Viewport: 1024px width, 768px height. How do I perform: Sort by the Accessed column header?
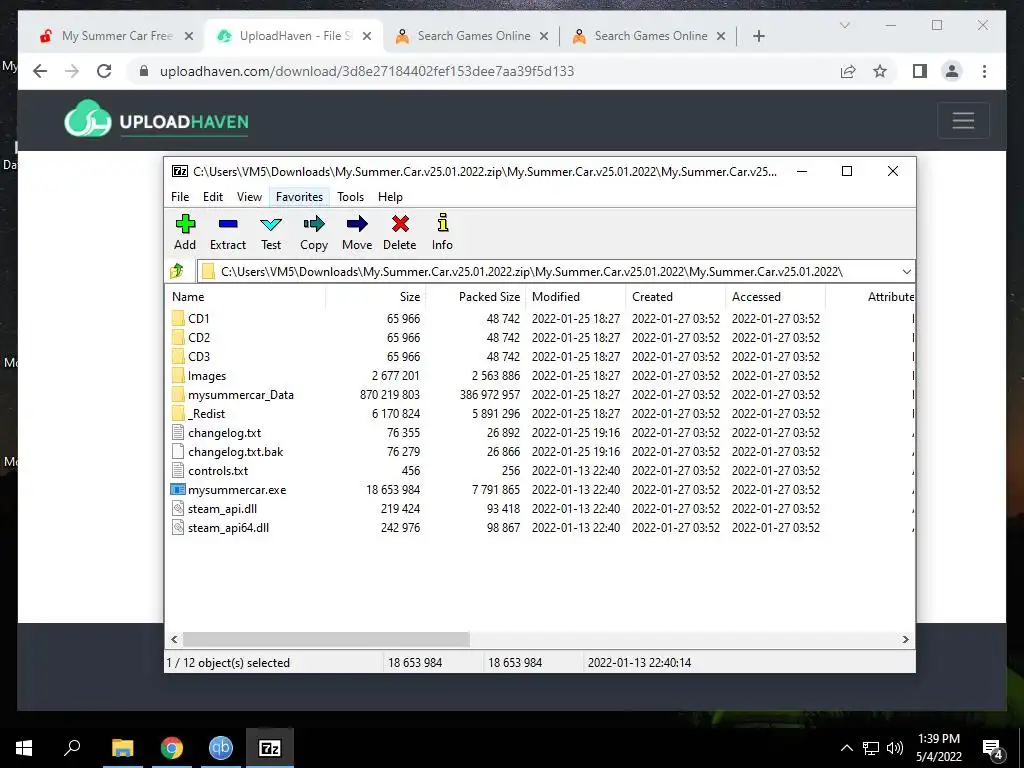[776, 296]
